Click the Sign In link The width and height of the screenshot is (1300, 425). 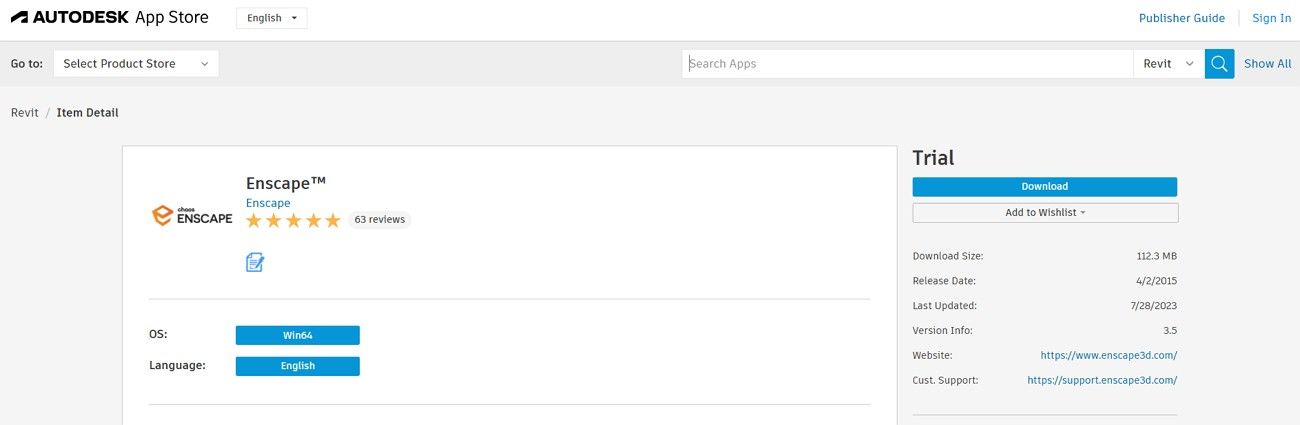1271,18
